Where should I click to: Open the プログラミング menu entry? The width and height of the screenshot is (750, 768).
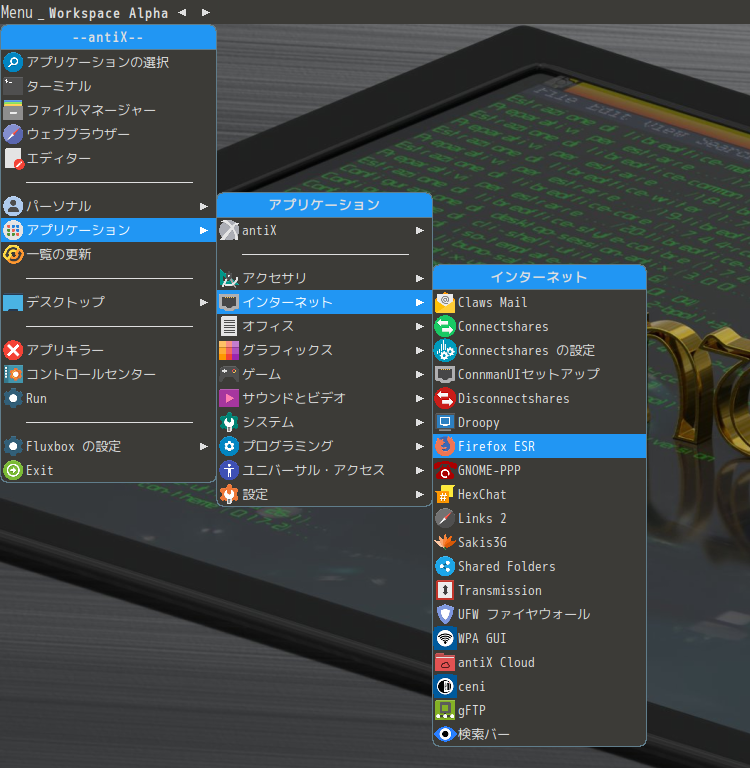click(324, 446)
